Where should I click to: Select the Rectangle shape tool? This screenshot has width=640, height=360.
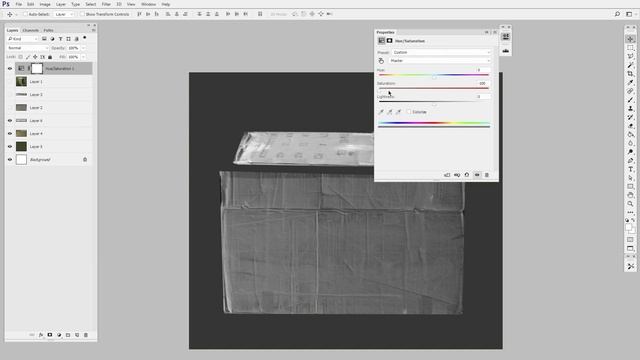pyautogui.click(x=631, y=187)
